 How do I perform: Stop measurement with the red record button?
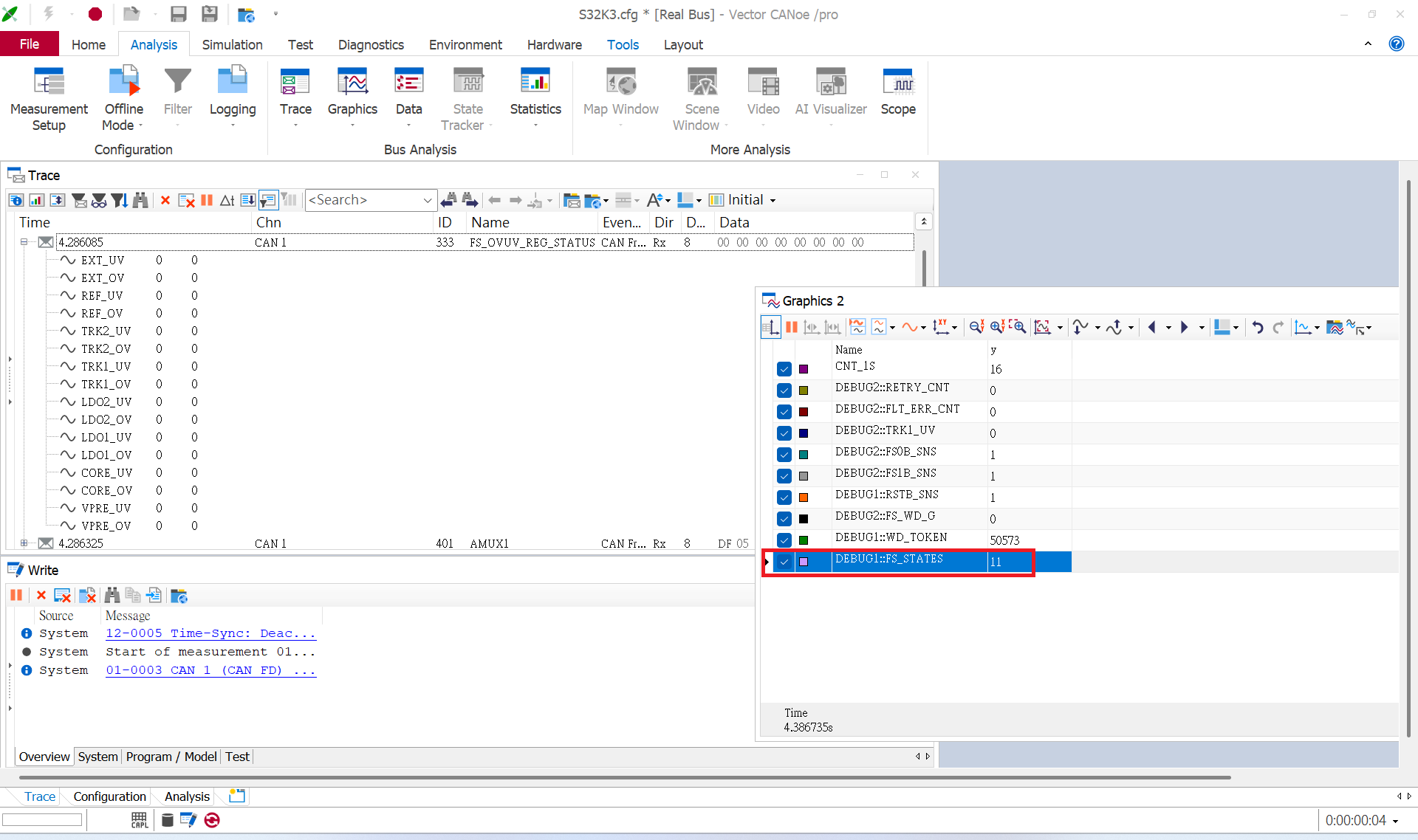click(95, 14)
